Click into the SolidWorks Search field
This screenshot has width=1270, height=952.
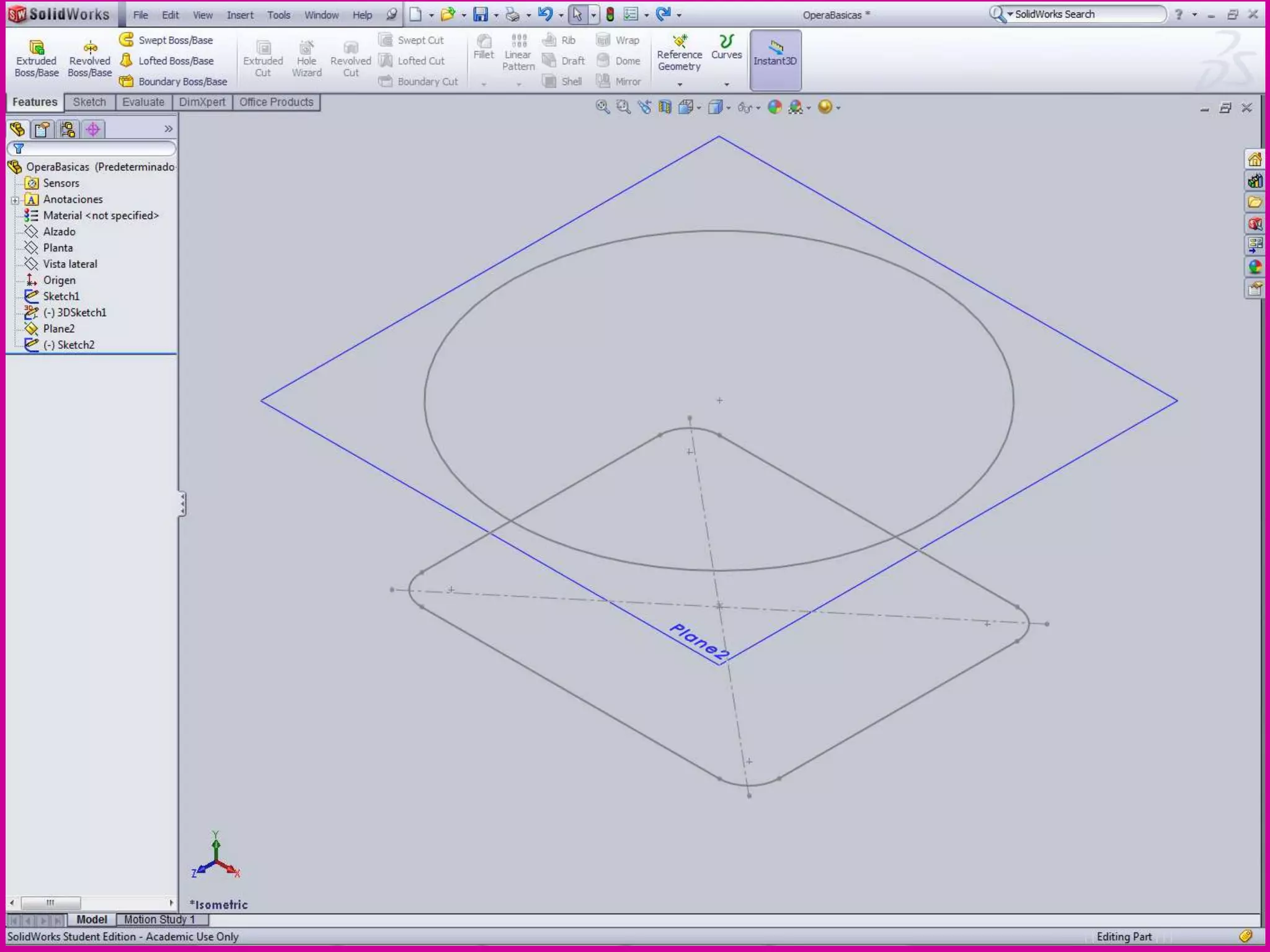(x=1085, y=14)
